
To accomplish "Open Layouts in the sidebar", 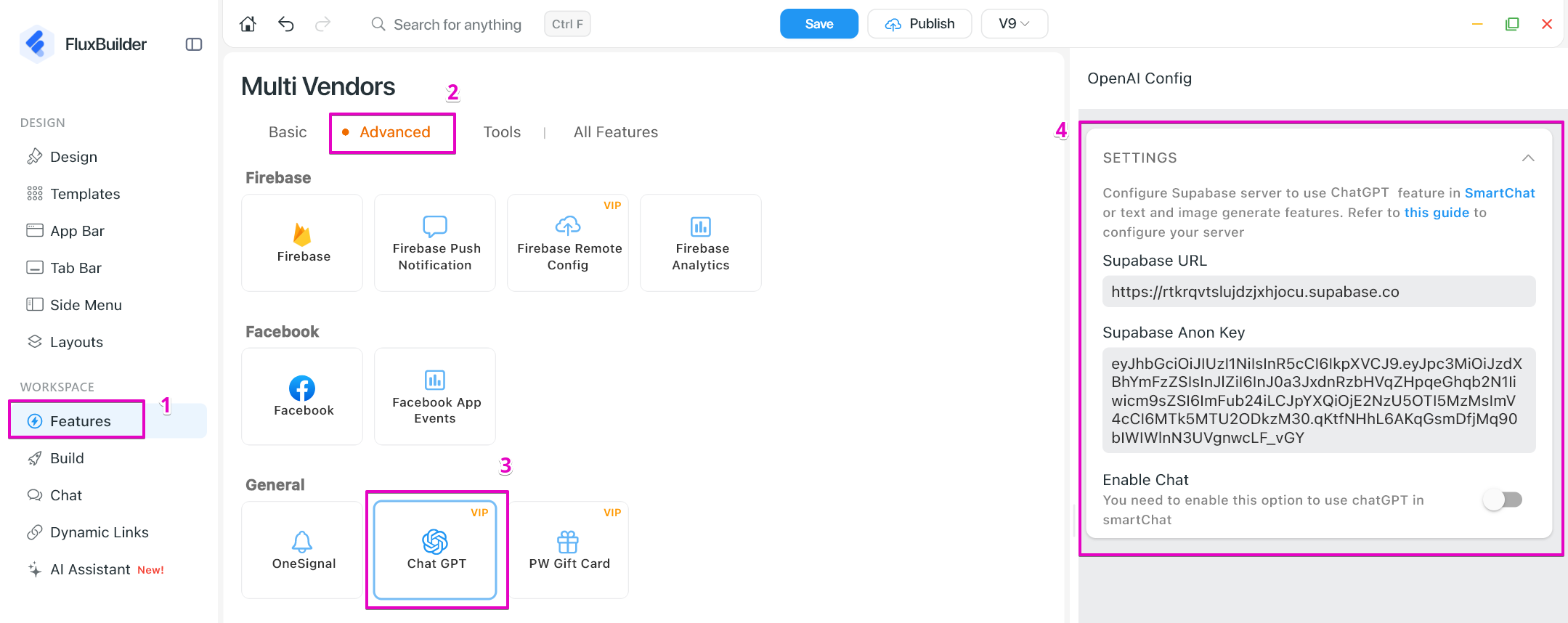I will [65, 342].
